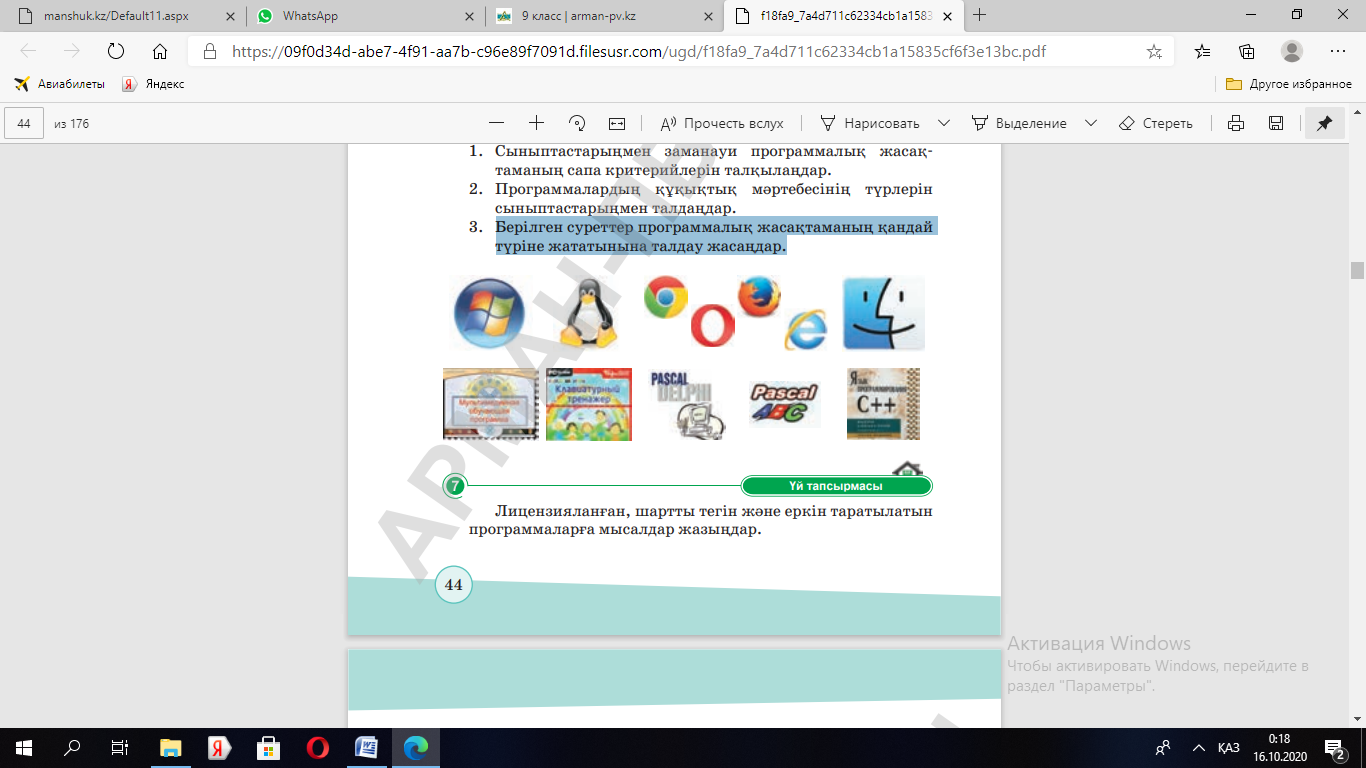Screen dimensions: 1366x768
Task: Launch Yandex Browser from the taskbar
Action: 220,747
